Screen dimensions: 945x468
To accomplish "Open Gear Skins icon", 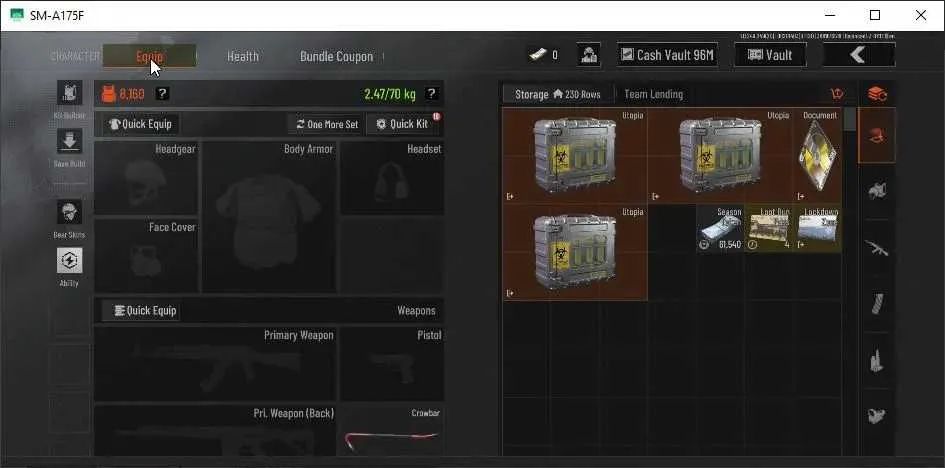I will pyautogui.click(x=69, y=212).
